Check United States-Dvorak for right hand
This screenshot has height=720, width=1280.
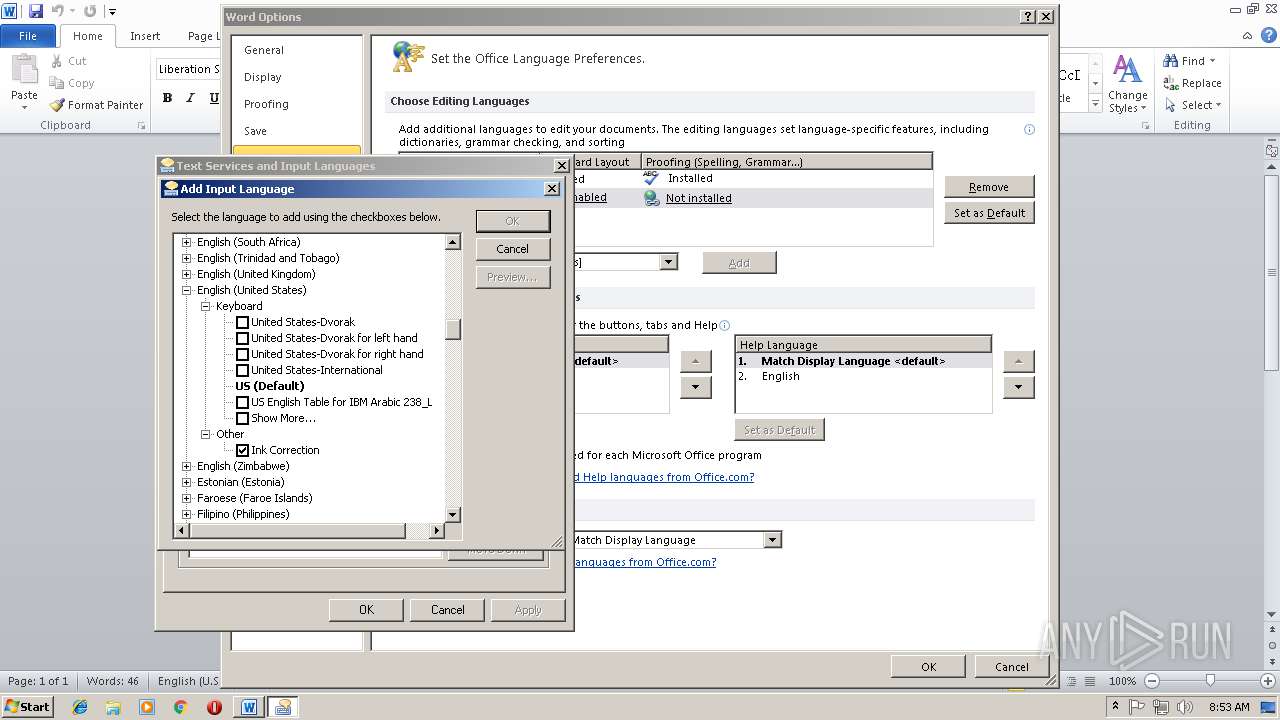(242, 354)
